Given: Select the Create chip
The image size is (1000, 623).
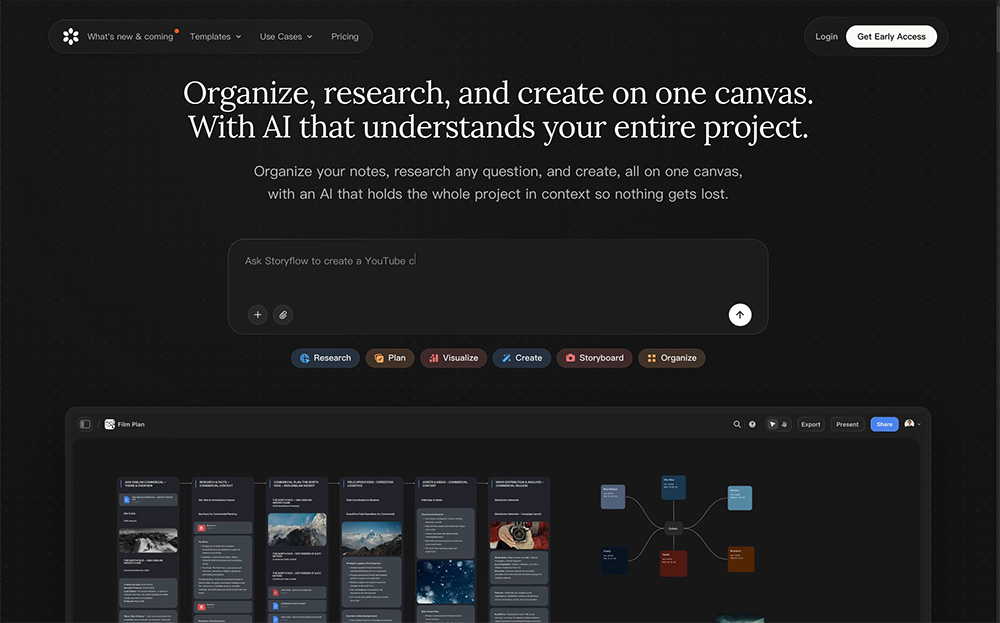Looking at the screenshot, I should [x=522, y=358].
